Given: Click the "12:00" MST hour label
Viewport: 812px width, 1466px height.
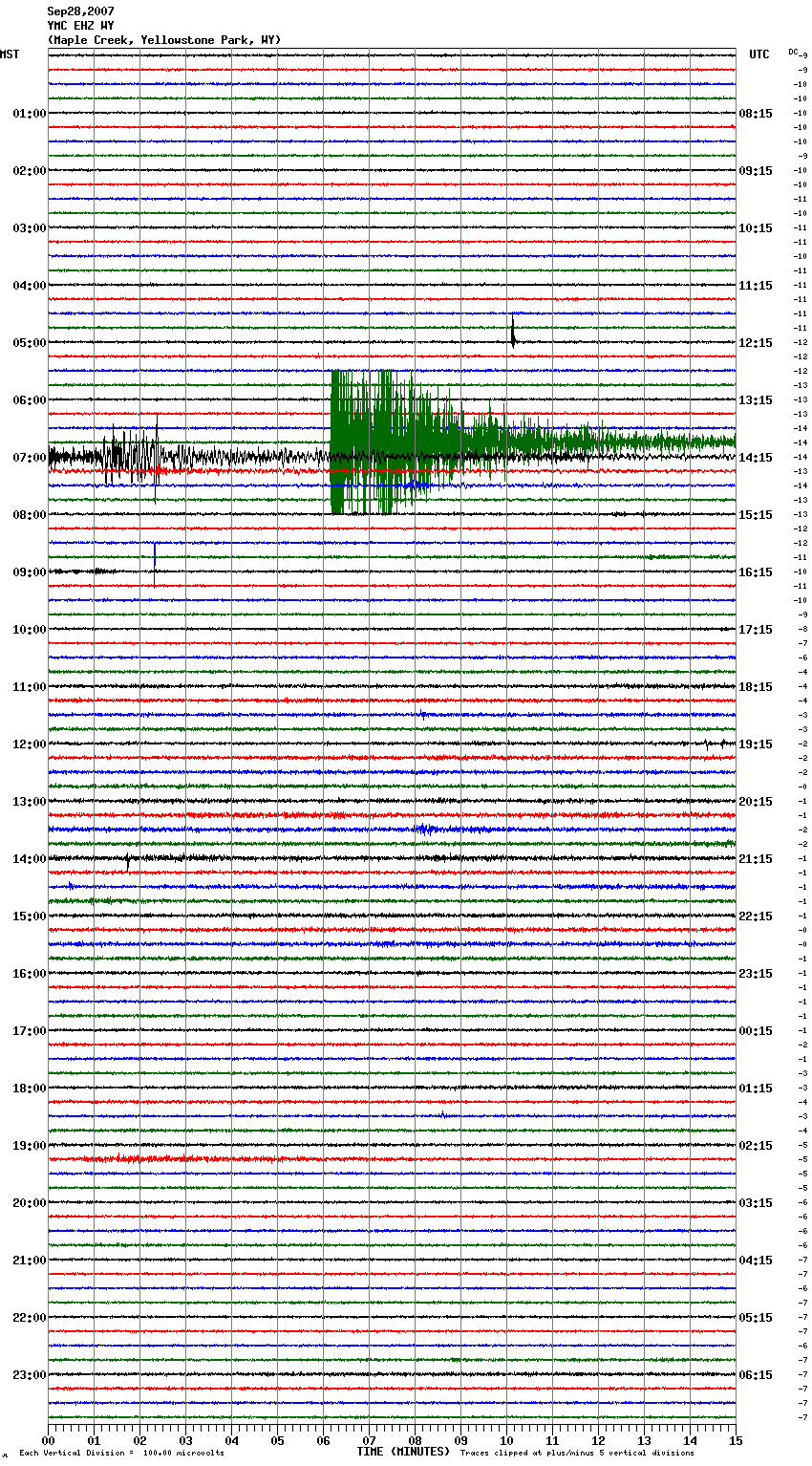Looking at the screenshot, I should click(30, 744).
